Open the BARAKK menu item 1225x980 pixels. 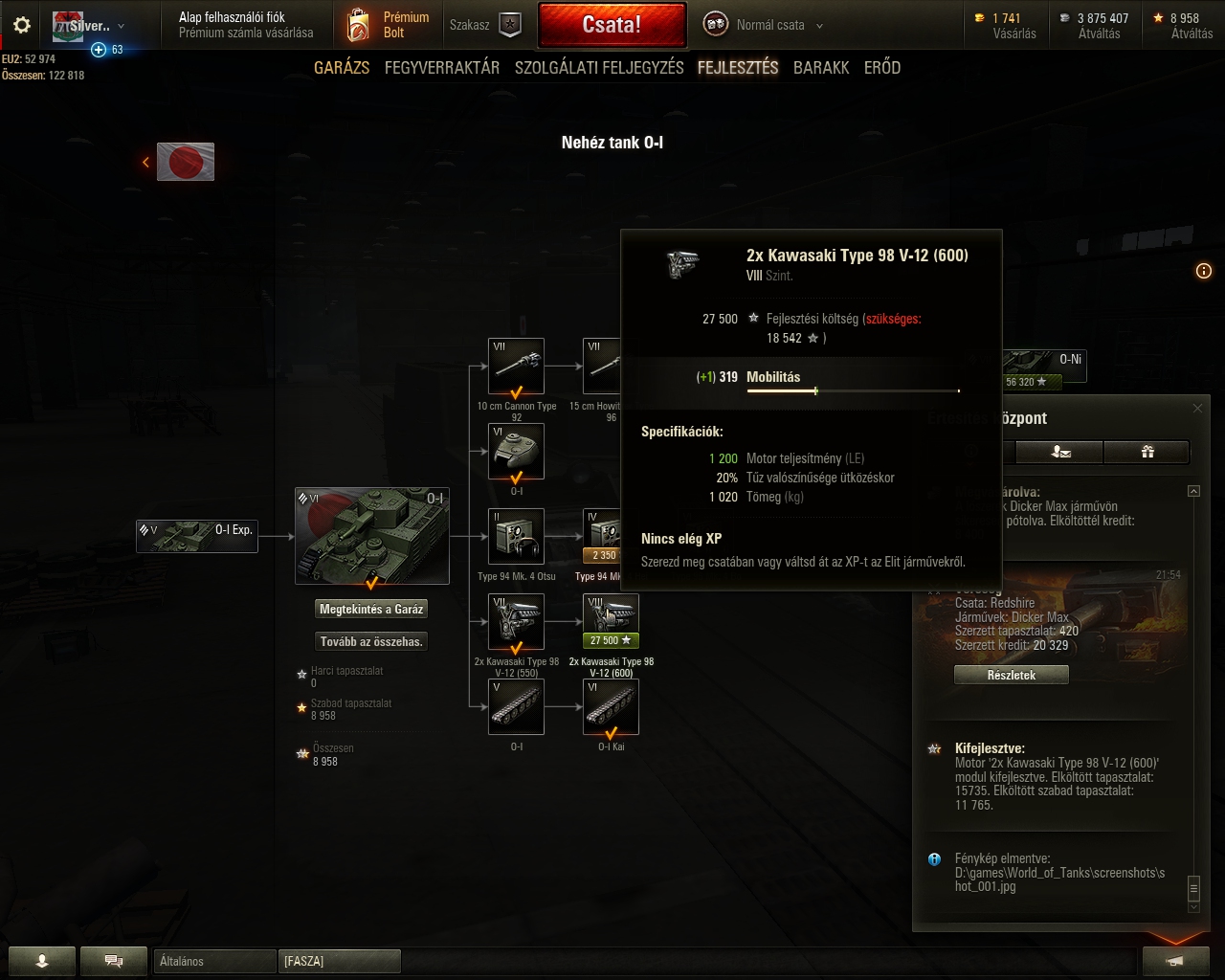click(x=821, y=67)
